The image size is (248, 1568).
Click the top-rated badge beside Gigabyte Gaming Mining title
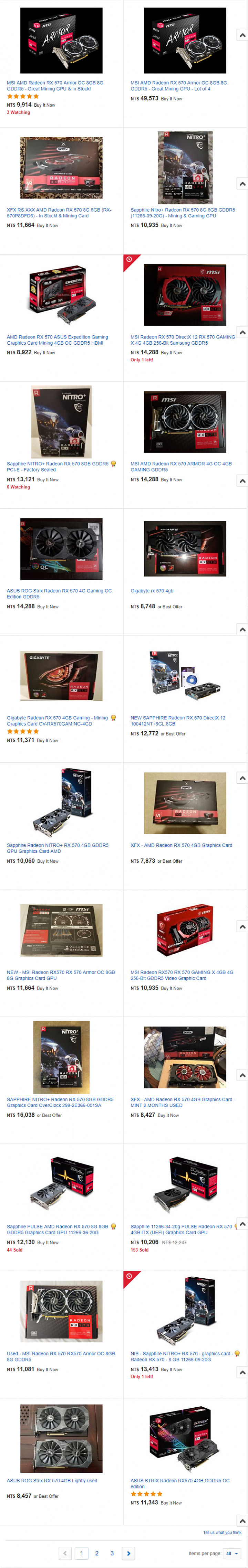pos(113,718)
